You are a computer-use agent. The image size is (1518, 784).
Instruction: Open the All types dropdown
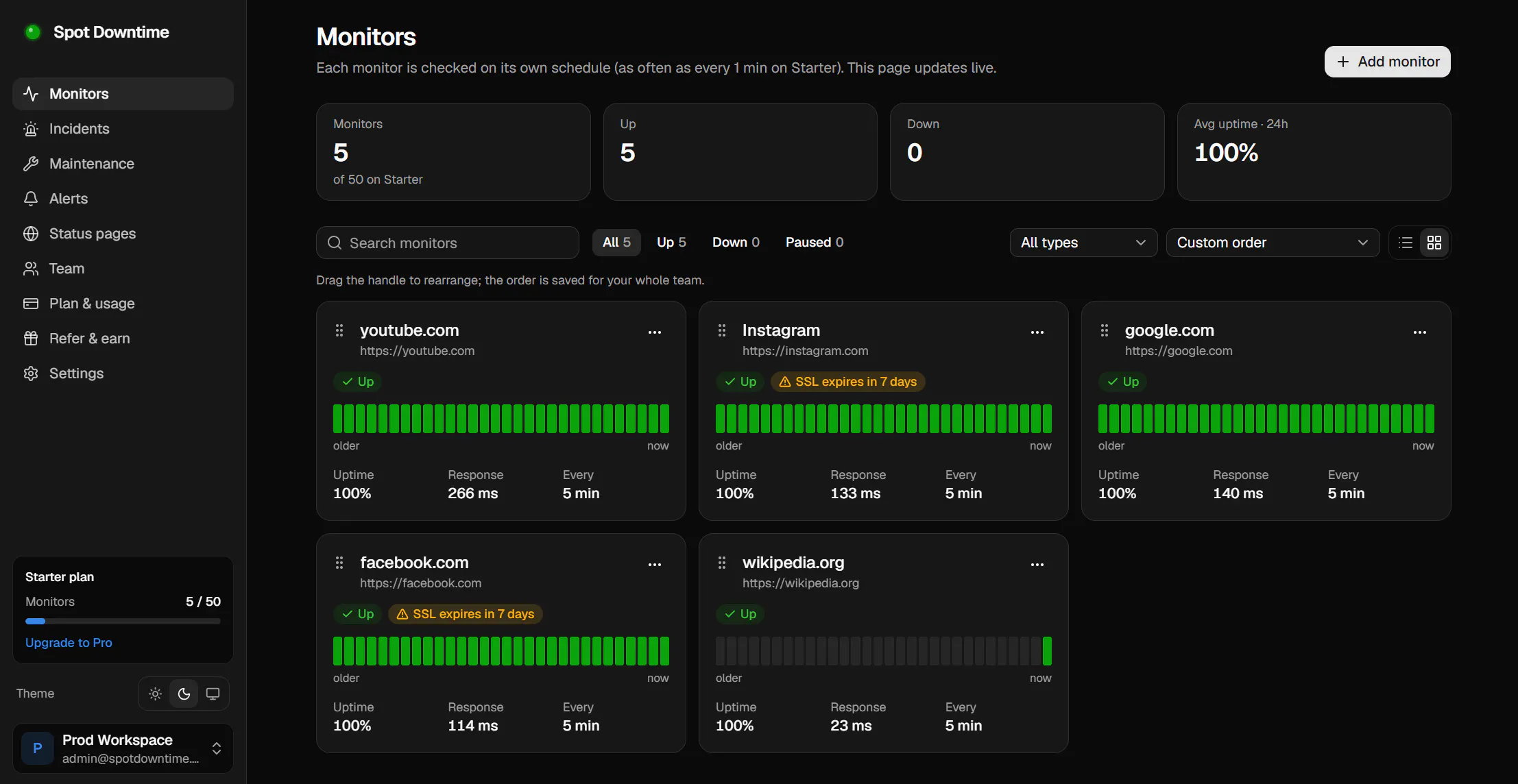(x=1083, y=243)
